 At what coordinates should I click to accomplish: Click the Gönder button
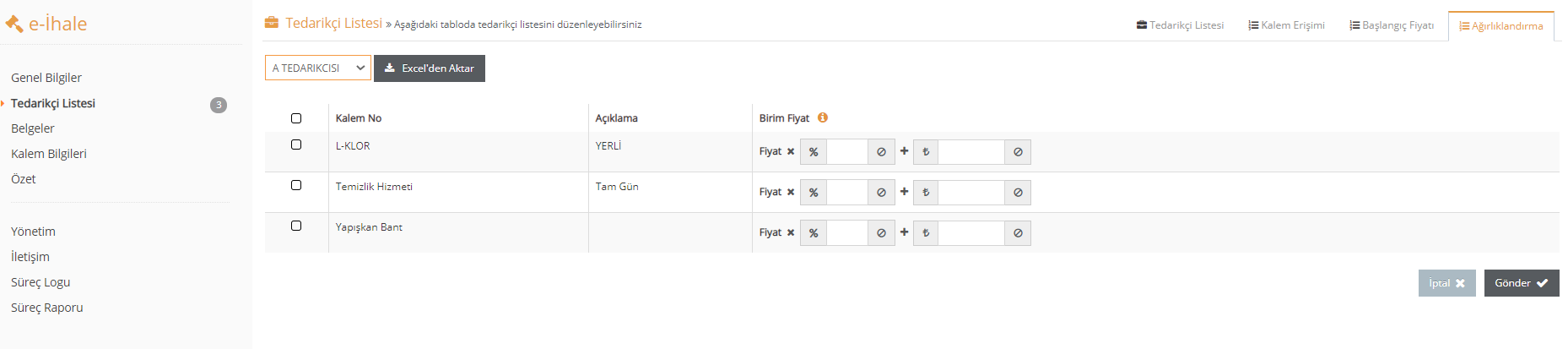tap(1522, 283)
